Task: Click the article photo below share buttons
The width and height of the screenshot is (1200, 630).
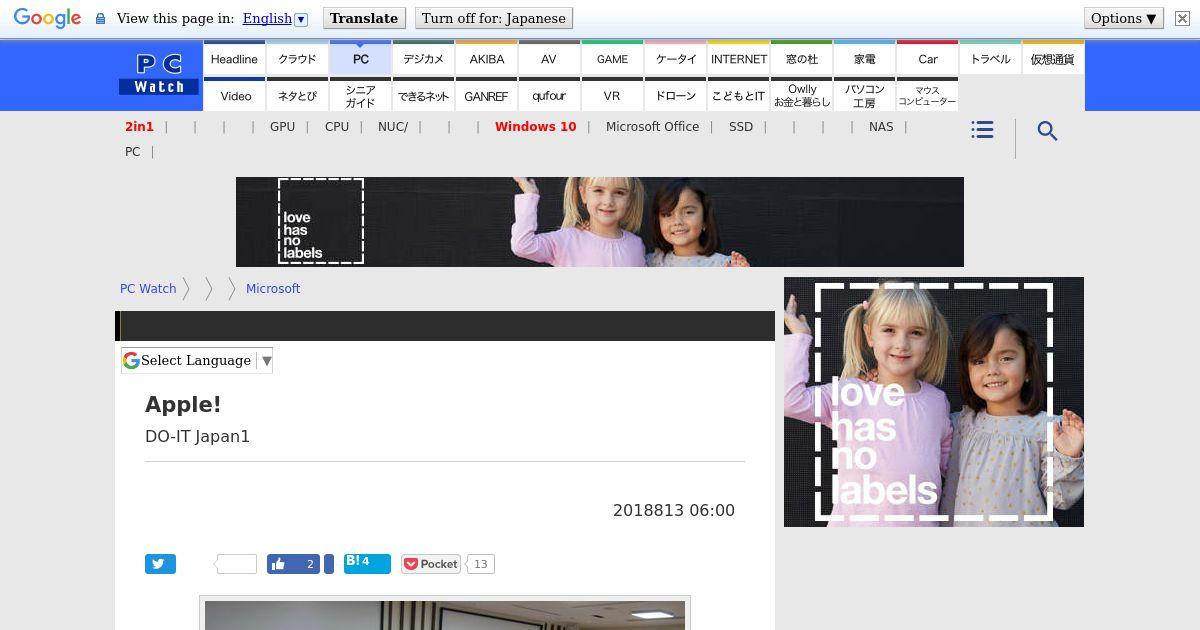Action: [x=445, y=614]
